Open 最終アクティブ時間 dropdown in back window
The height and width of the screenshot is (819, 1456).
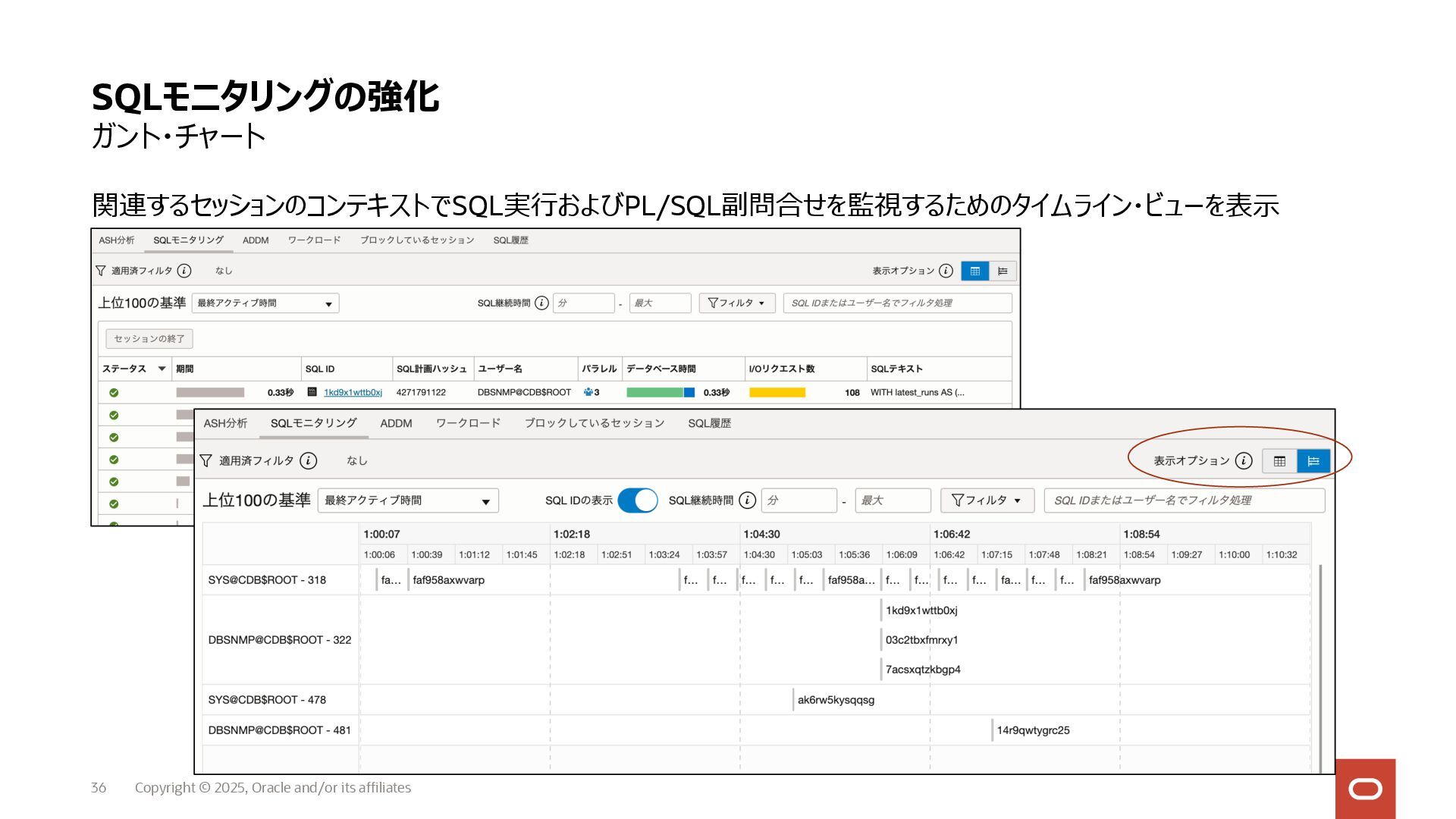click(x=265, y=303)
